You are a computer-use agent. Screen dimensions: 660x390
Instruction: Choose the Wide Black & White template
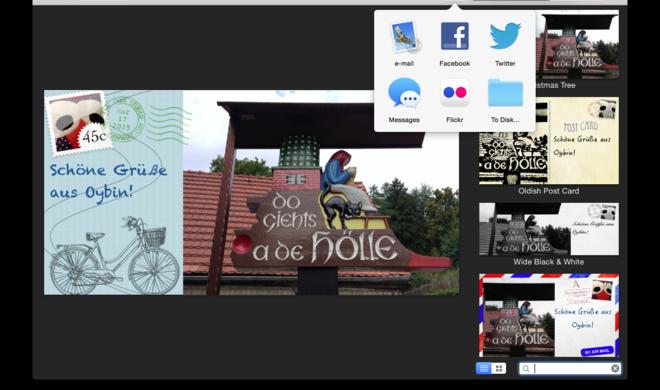coord(549,229)
